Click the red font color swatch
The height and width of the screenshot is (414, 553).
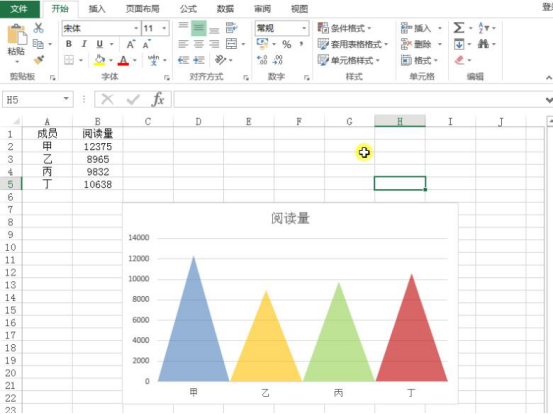(123, 60)
